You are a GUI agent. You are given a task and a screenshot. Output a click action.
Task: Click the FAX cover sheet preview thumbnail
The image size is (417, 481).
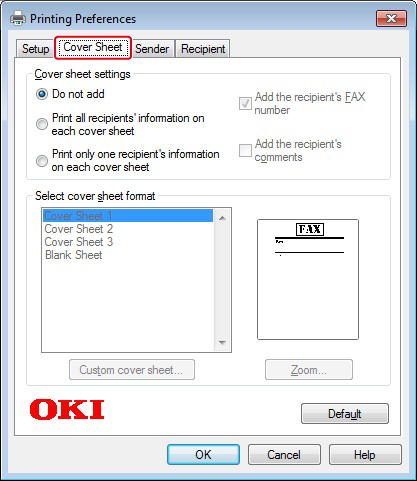pyautogui.click(x=308, y=279)
